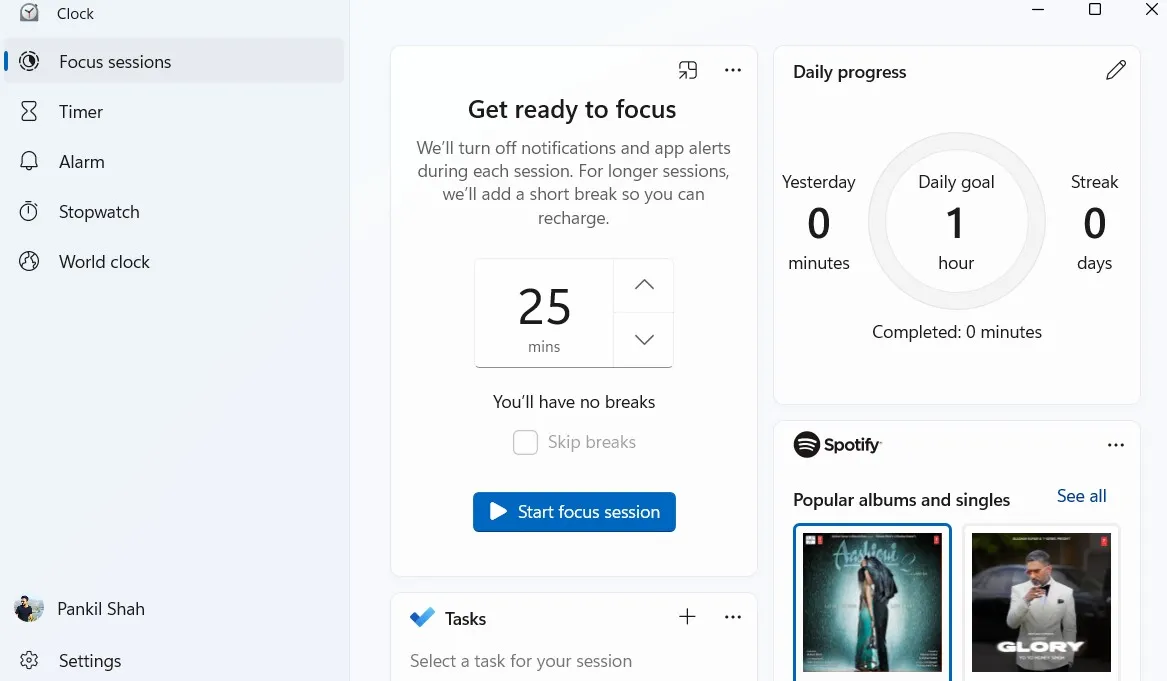
Task: Open the focus session options menu
Action: click(733, 69)
